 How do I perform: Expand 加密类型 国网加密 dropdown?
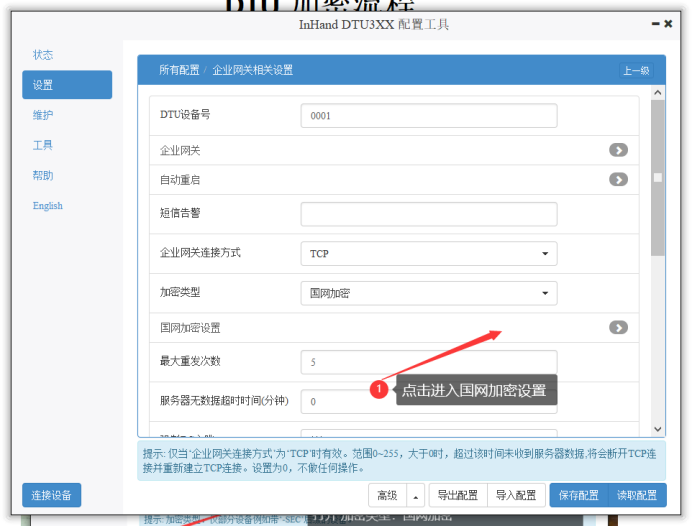click(x=428, y=293)
